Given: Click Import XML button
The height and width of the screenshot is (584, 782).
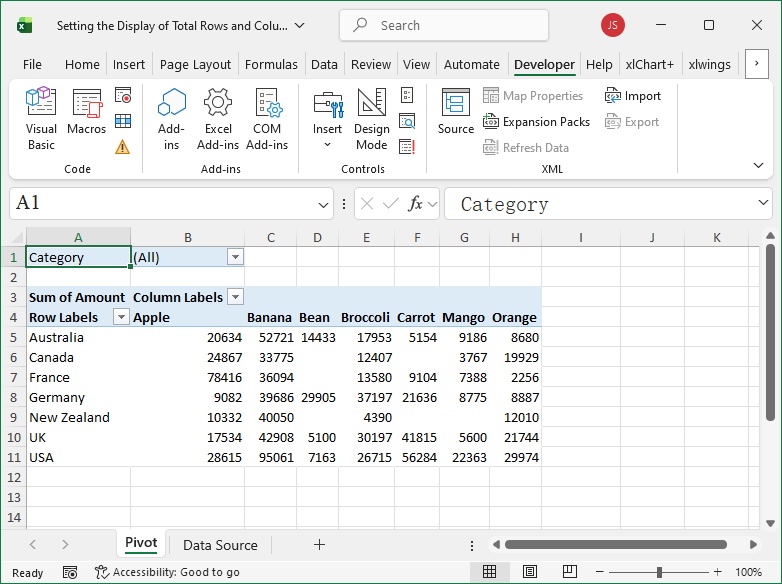Looking at the screenshot, I should coord(632,95).
